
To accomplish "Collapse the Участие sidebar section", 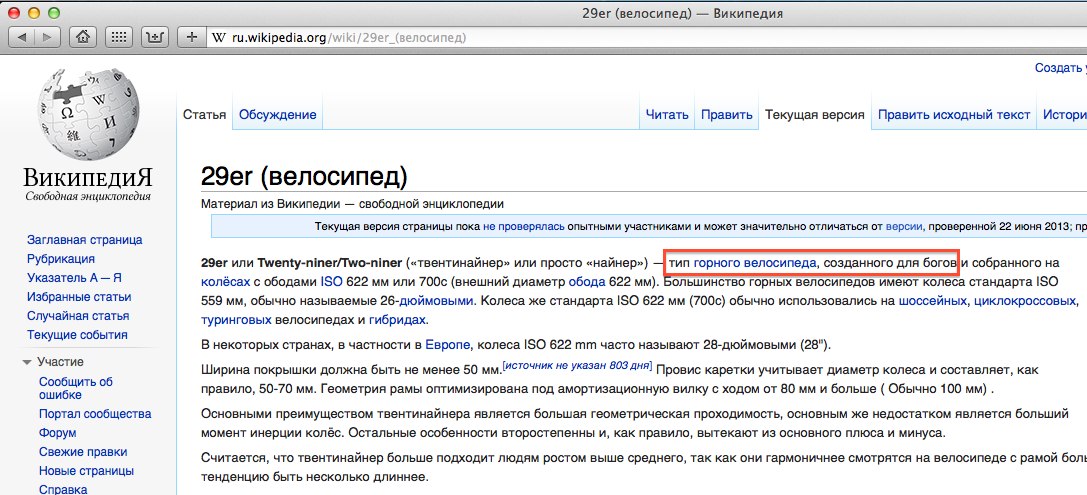I will click(x=27, y=362).
